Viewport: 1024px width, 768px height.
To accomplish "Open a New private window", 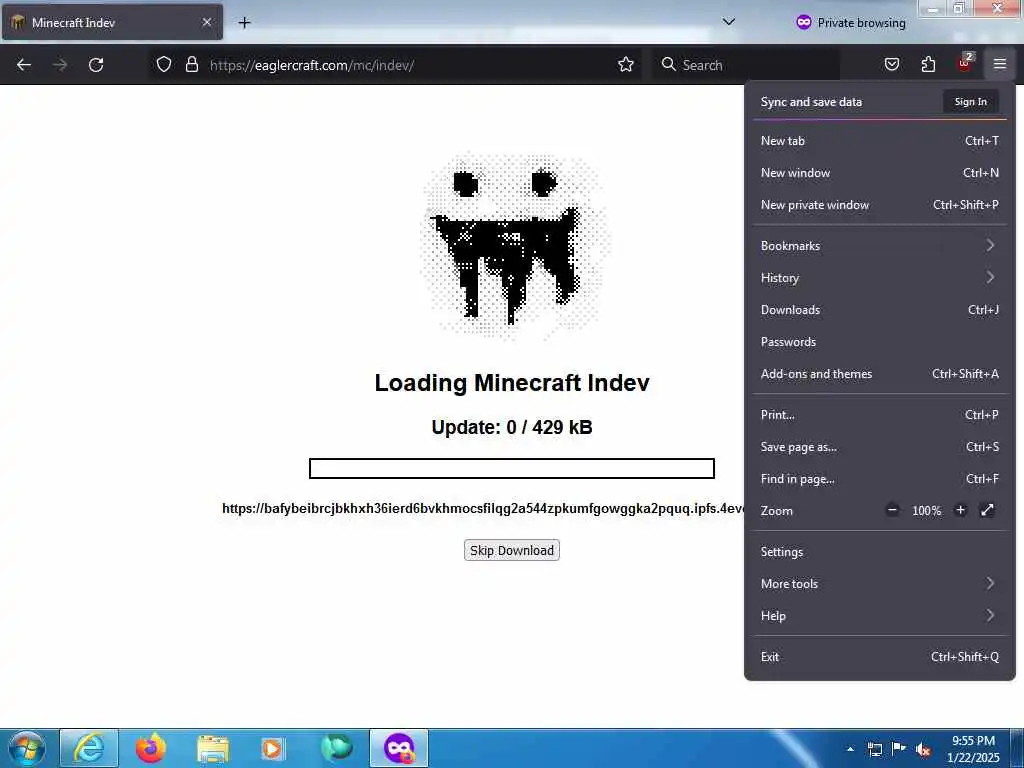I will click(x=879, y=205).
